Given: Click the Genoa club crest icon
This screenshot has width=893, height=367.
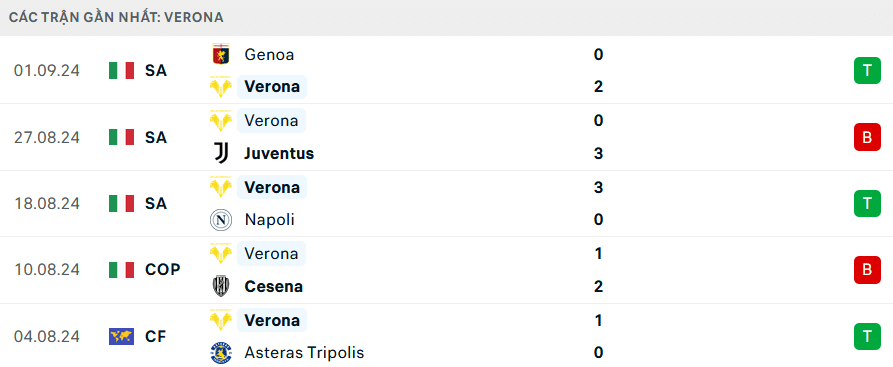Looking at the screenshot, I should click(x=220, y=55).
